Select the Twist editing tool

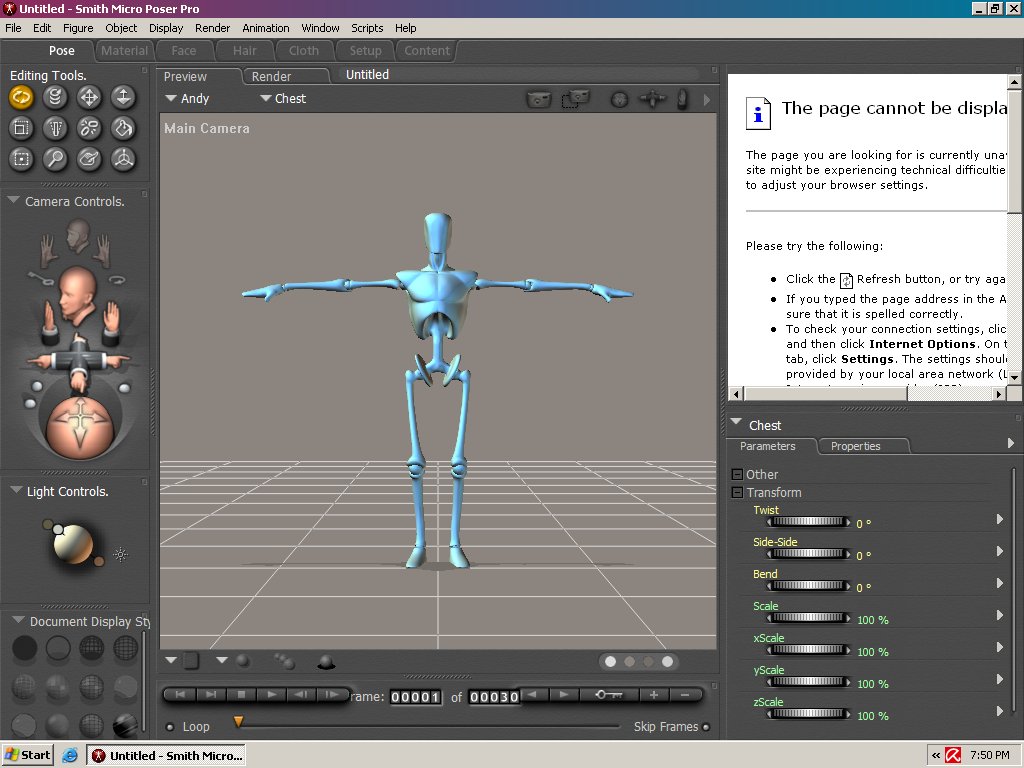(x=56, y=97)
